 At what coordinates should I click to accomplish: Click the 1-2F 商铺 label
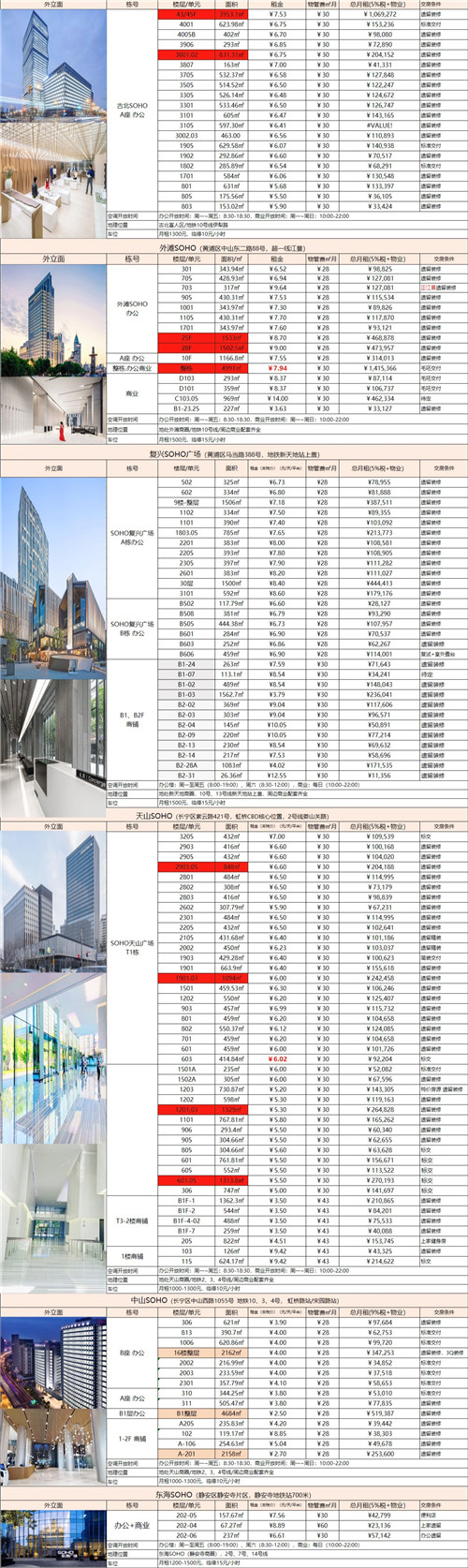click(132, 1439)
